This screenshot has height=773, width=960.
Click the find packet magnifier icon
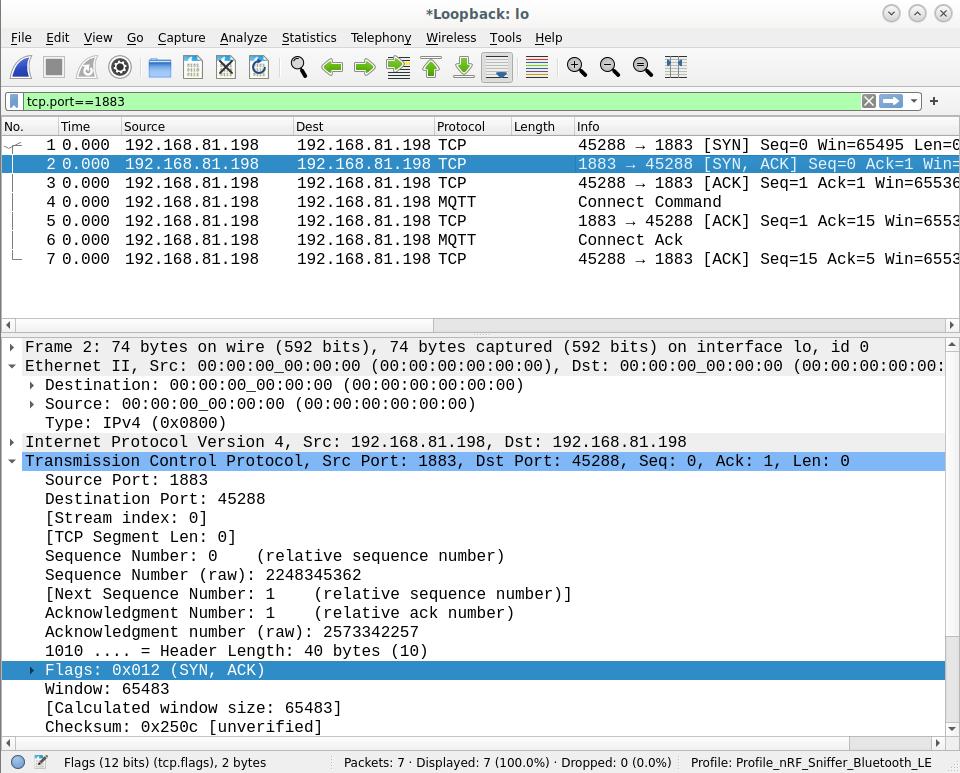coord(298,67)
